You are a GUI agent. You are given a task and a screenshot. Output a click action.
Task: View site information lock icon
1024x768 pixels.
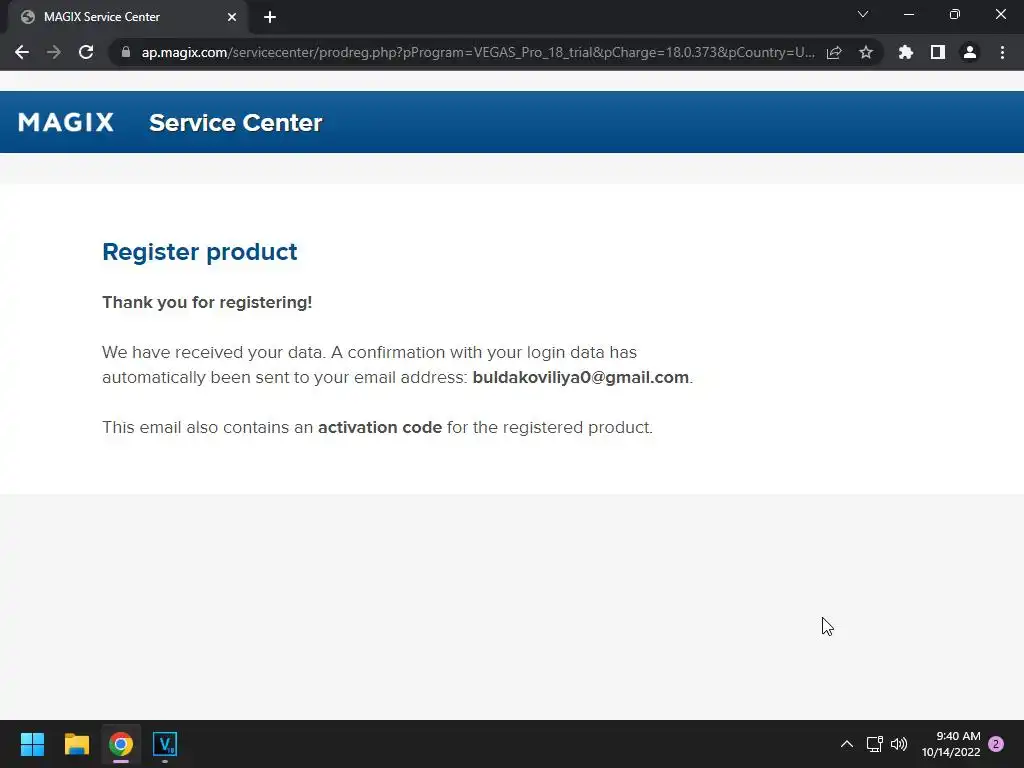[126, 52]
